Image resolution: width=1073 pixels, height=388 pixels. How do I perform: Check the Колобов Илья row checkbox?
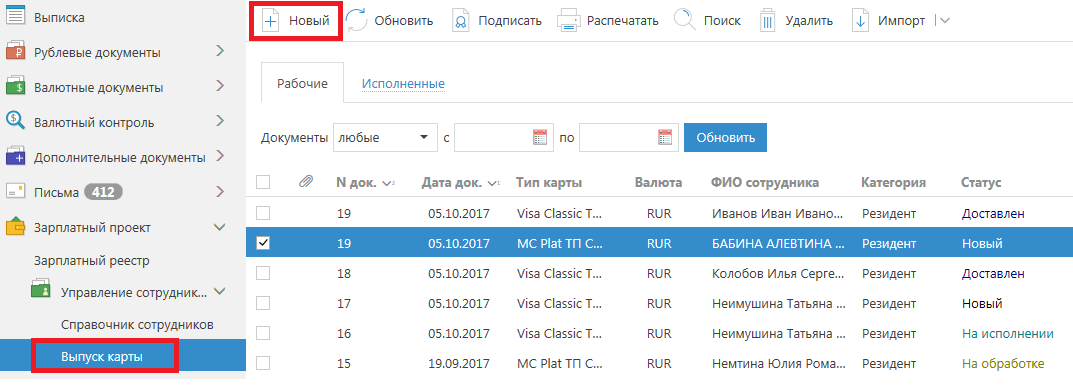click(263, 273)
